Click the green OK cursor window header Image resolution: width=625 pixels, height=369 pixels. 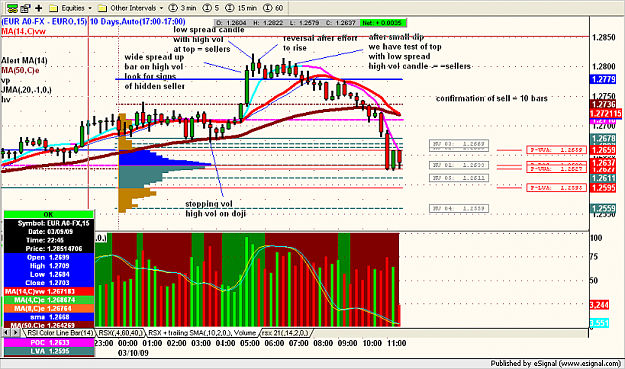point(49,214)
